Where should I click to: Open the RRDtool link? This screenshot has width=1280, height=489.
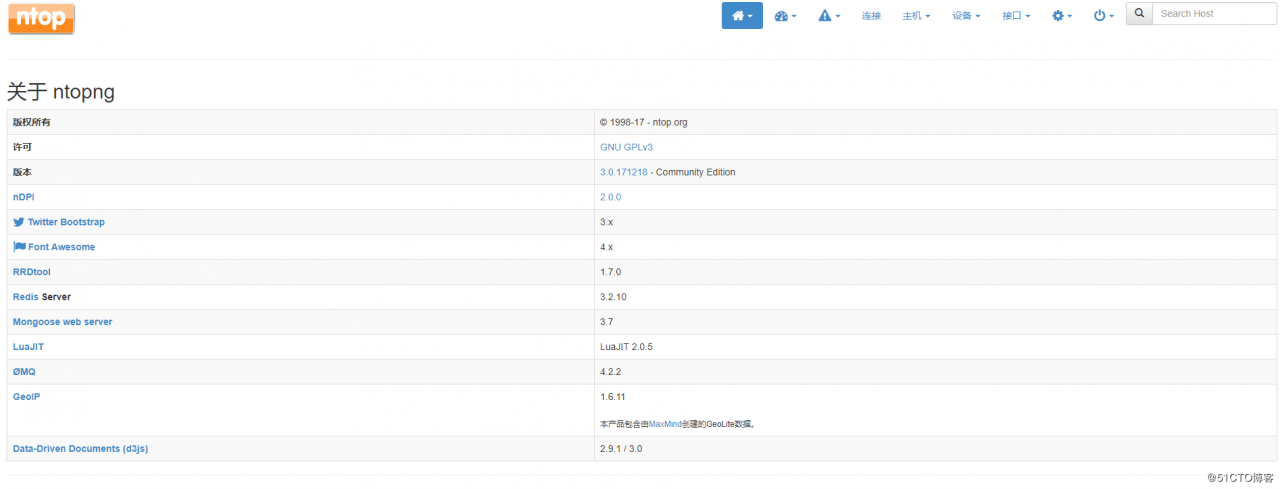coord(32,272)
